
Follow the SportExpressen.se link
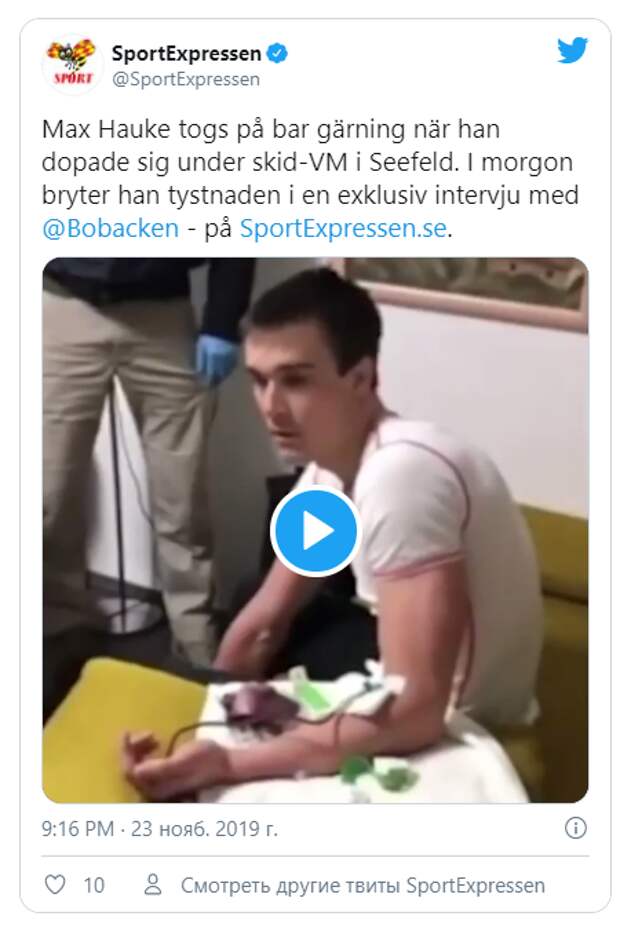click(x=343, y=228)
